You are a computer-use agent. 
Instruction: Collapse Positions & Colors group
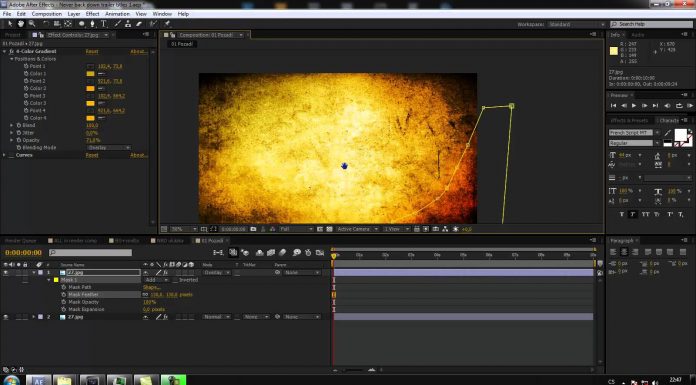(12, 59)
